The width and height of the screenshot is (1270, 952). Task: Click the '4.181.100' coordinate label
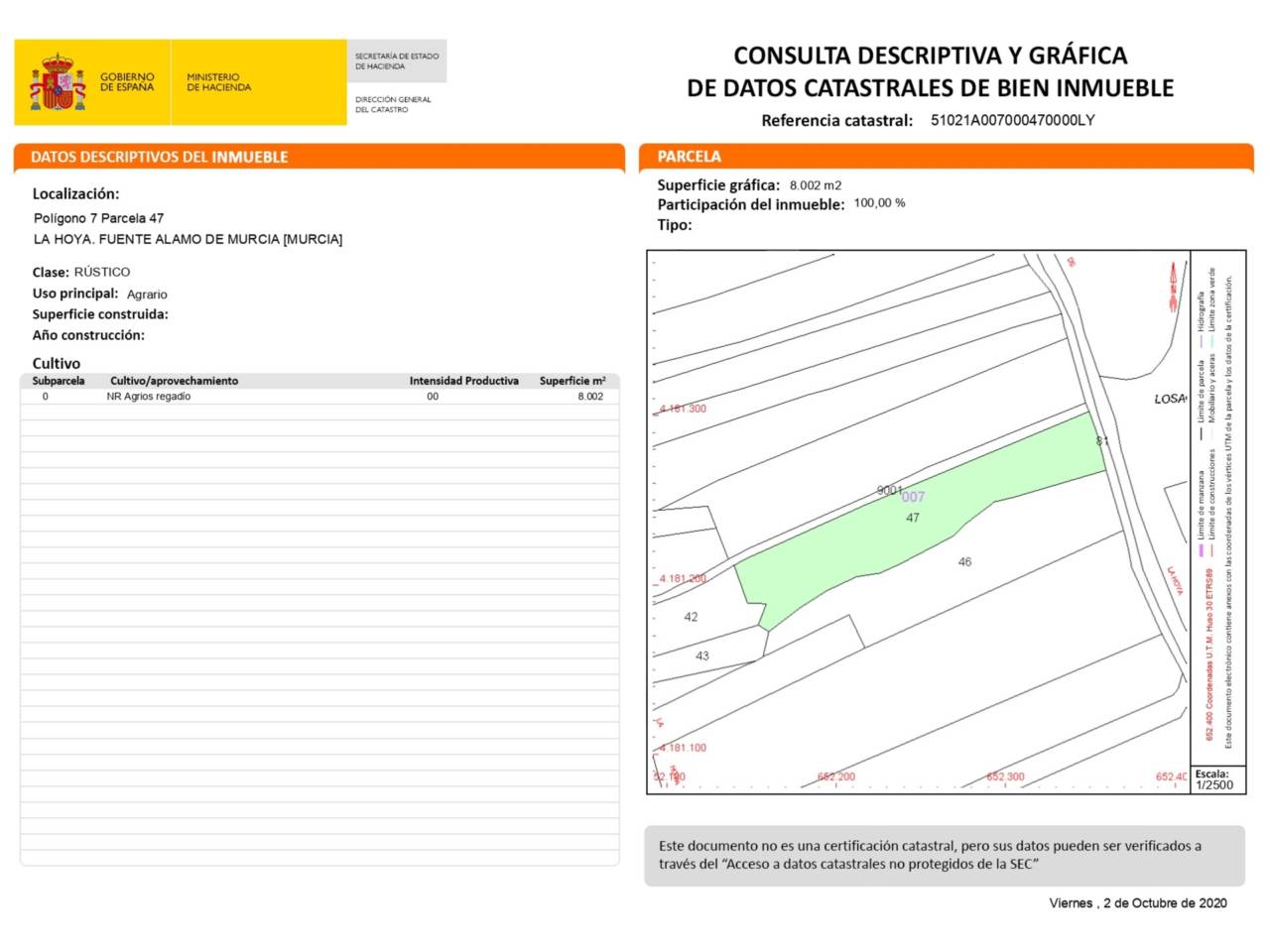683,748
